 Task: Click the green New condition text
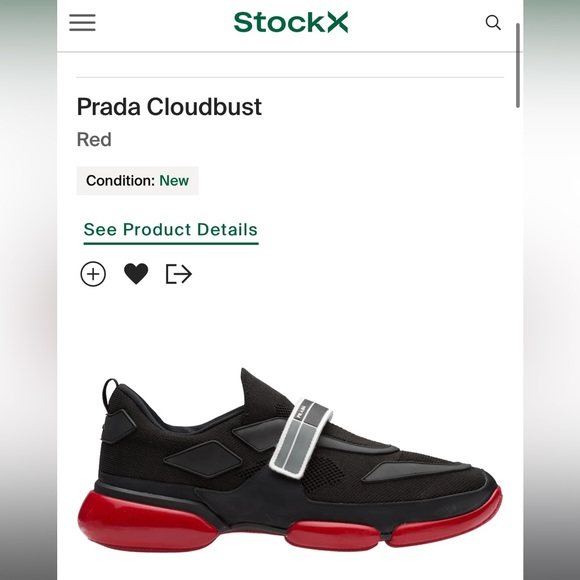174,181
